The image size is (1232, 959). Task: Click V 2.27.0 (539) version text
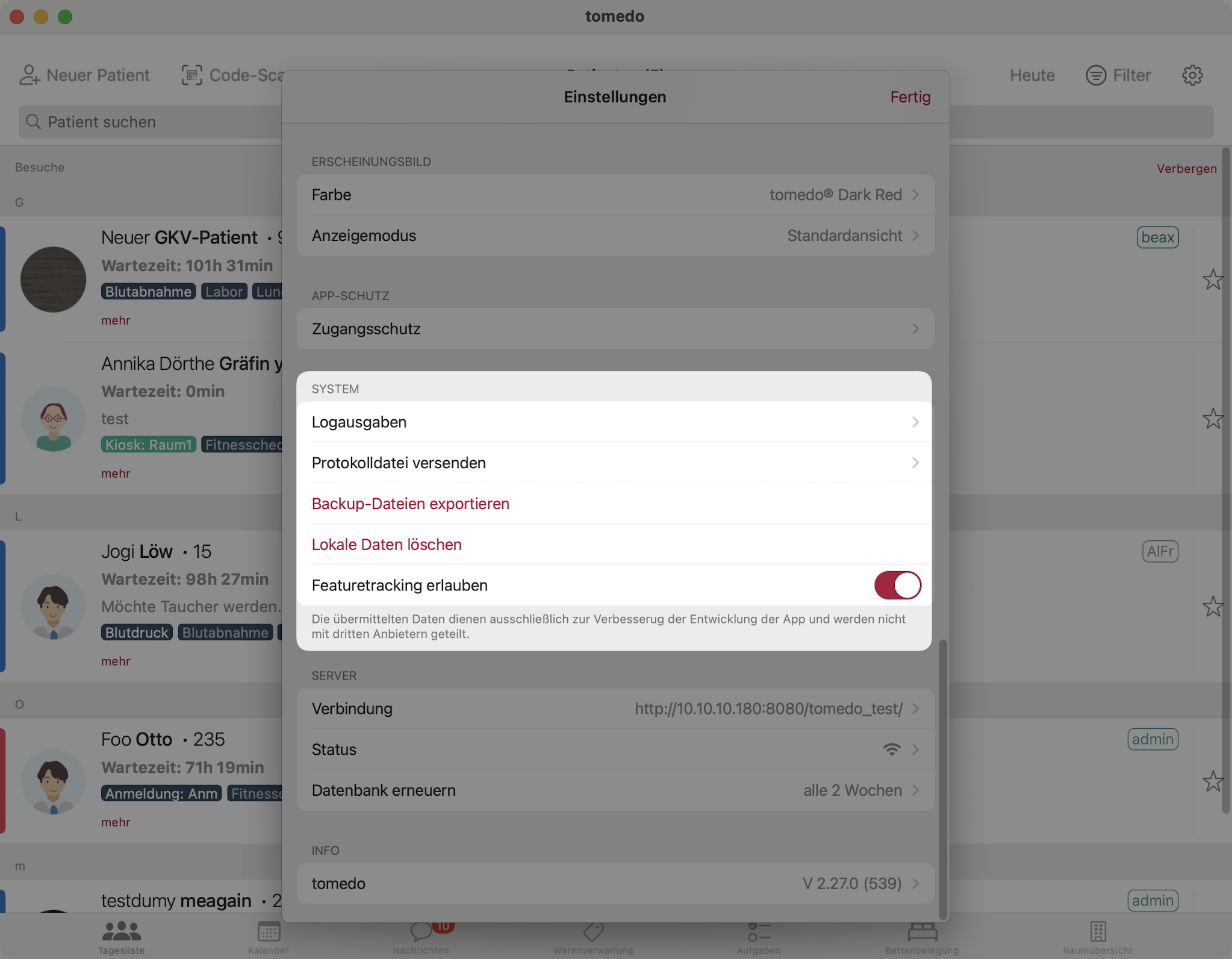pyautogui.click(x=852, y=884)
